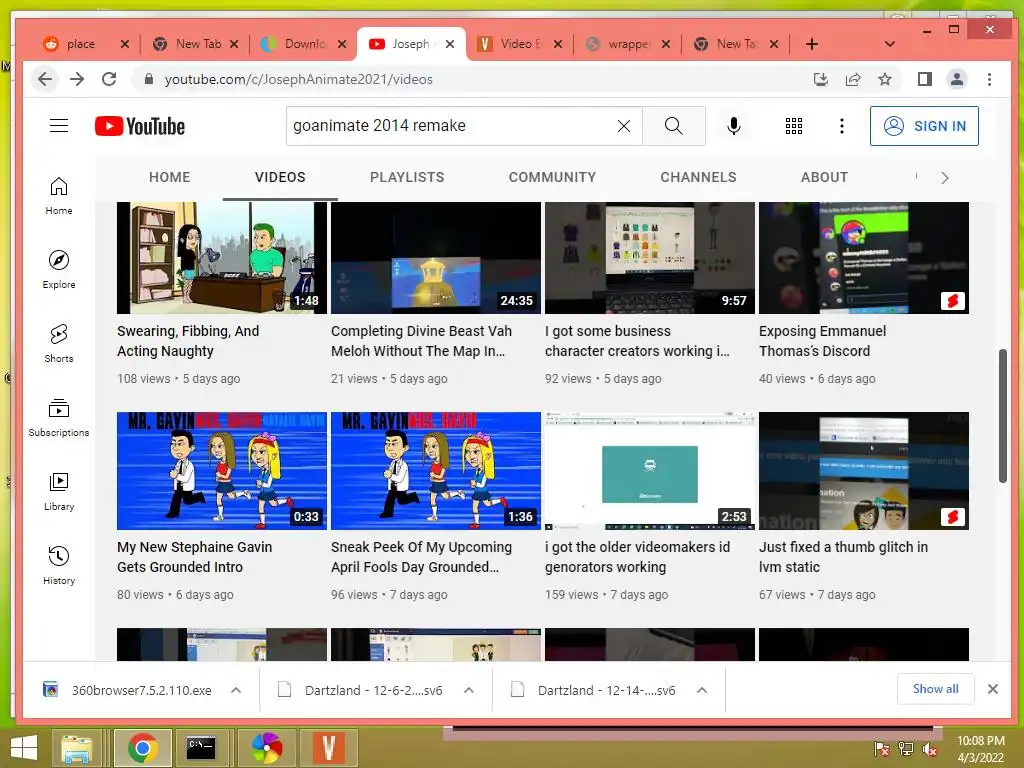
Task: Open Subscriptions in the sidebar
Action: (59, 417)
